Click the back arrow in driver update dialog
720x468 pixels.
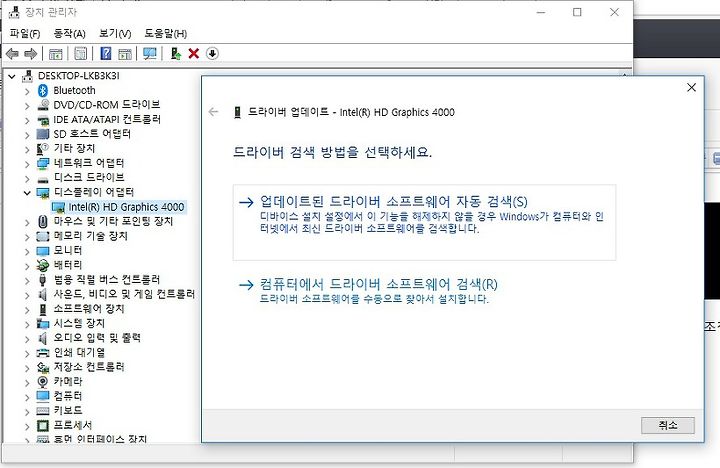coord(214,112)
